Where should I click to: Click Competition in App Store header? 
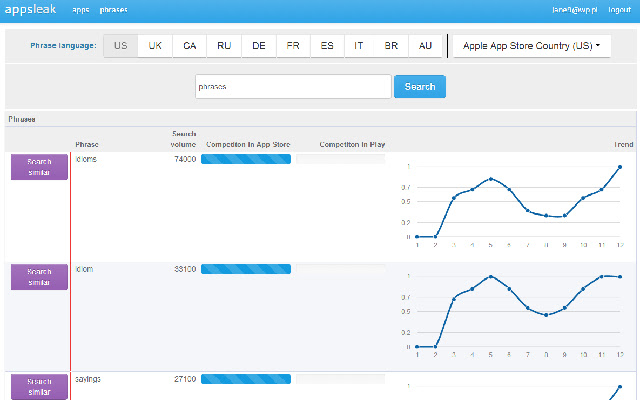pos(248,144)
